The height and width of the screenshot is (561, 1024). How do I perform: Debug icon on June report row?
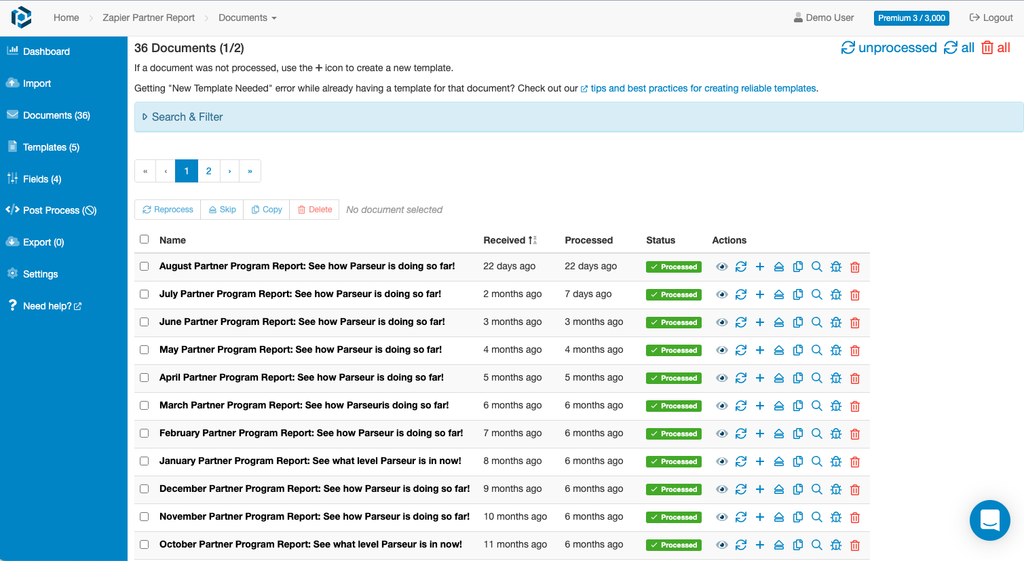pos(836,322)
